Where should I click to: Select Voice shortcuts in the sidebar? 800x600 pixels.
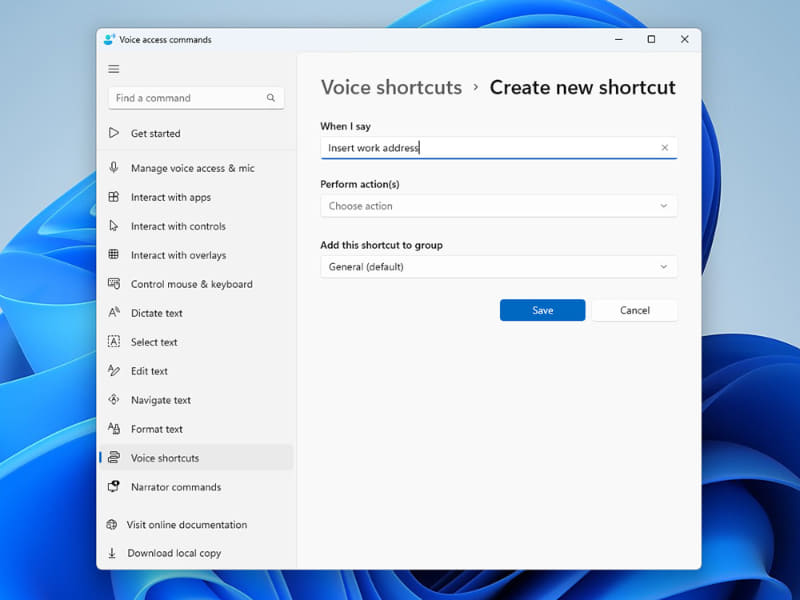click(x=163, y=458)
